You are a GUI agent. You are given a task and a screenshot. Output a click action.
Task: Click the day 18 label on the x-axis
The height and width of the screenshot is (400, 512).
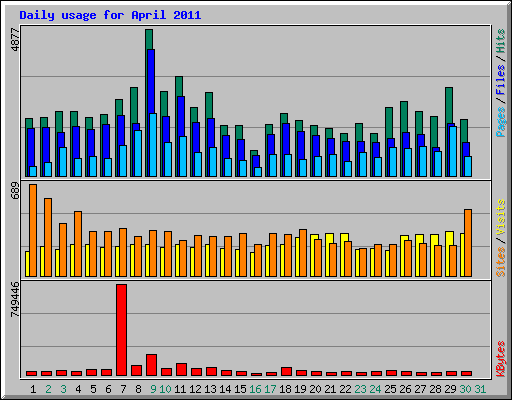coord(285,389)
